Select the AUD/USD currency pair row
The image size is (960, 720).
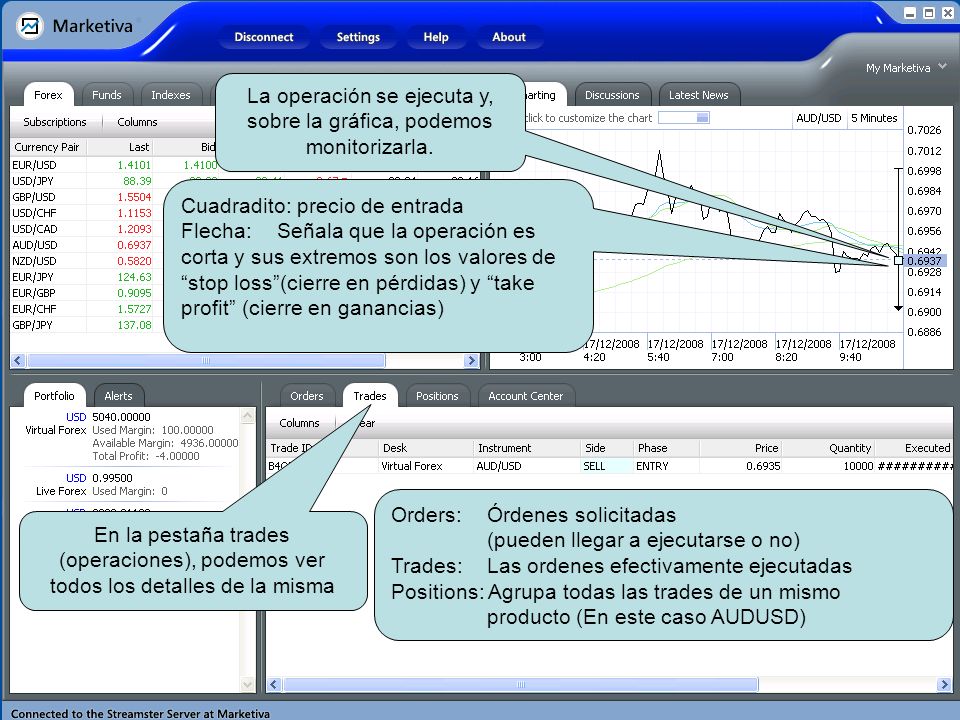86,244
